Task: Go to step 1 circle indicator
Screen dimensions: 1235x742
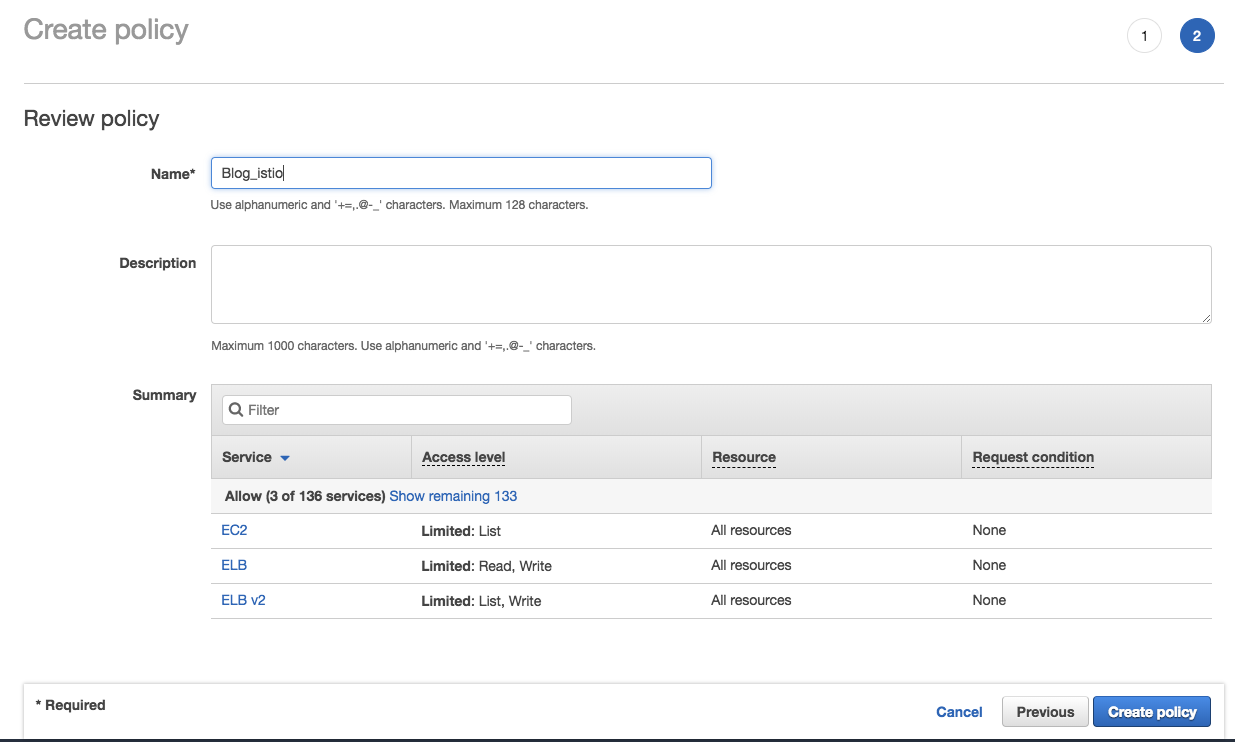Action: [1144, 37]
